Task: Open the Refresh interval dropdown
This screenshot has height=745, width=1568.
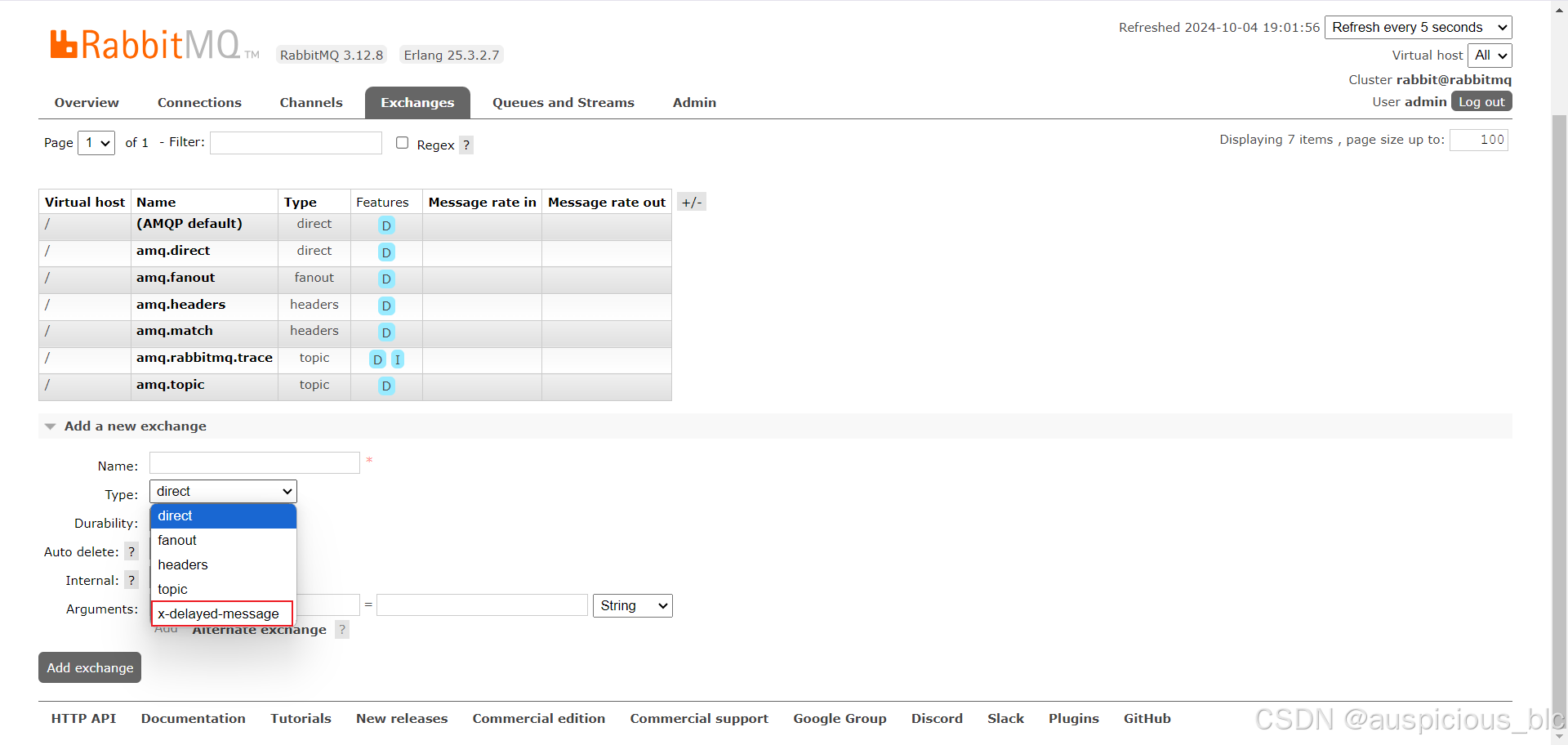Action: point(1418,27)
